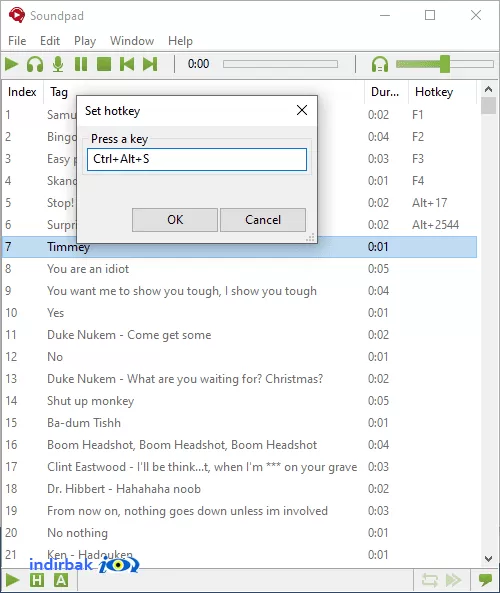
Task: Open the Help menu
Action: pyautogui.click(x=180, y=41)
